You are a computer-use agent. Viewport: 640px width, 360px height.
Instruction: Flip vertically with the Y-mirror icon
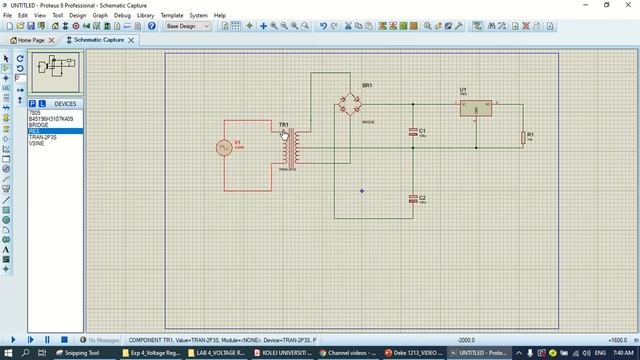point(20,100)
